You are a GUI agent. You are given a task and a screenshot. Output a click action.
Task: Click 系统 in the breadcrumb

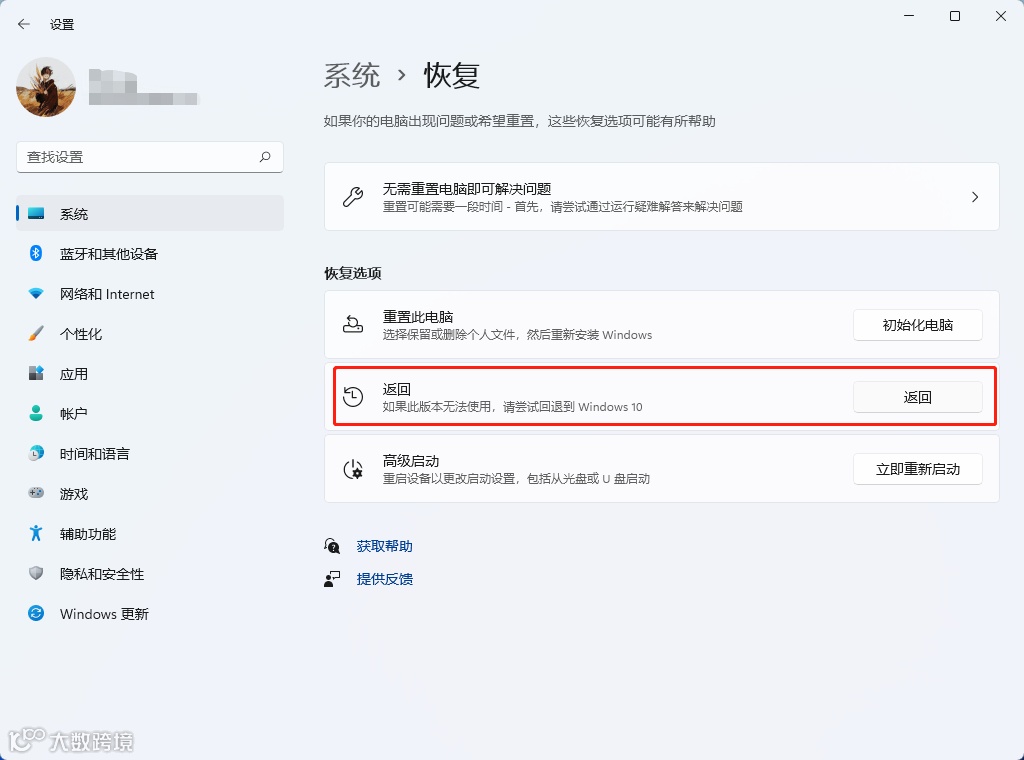[352, 76]
